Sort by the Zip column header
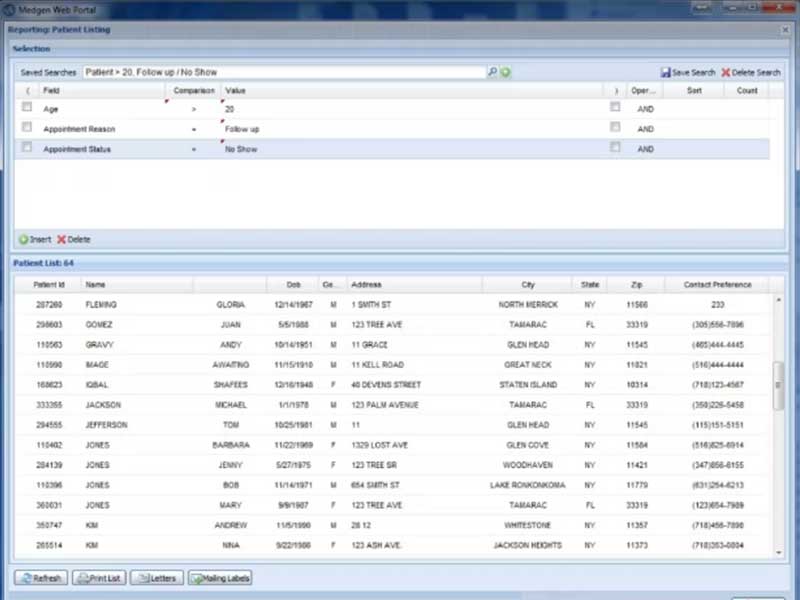The width and height of the screenshot is (800, 600). tap(637, 285)
